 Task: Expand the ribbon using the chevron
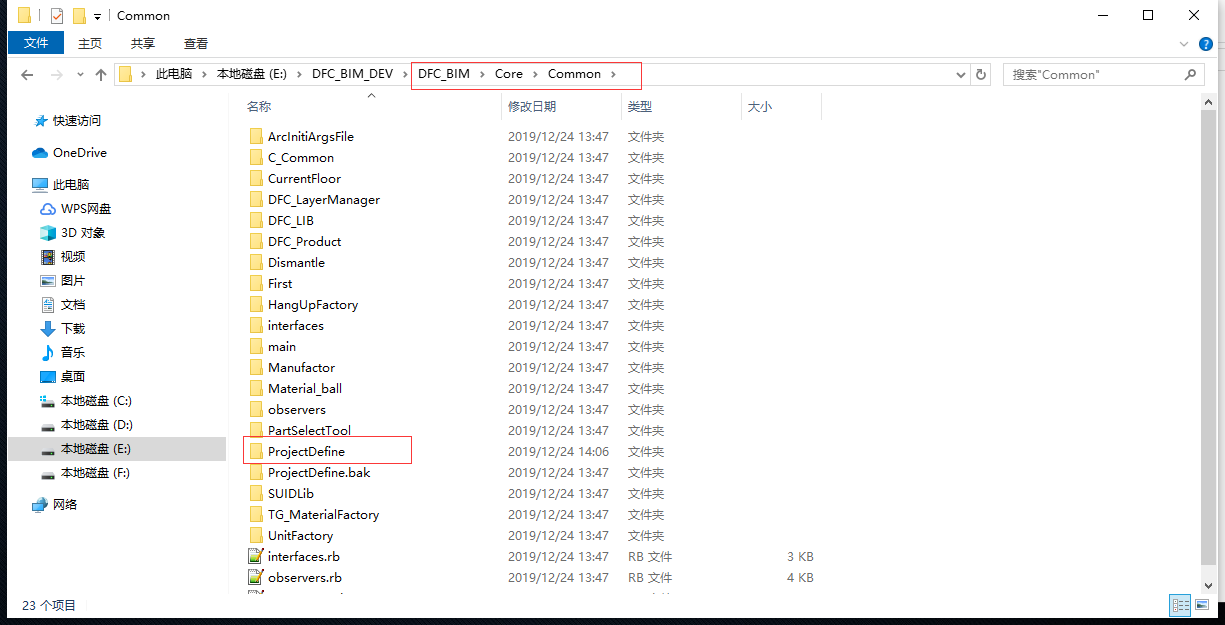coord(1187,44)
